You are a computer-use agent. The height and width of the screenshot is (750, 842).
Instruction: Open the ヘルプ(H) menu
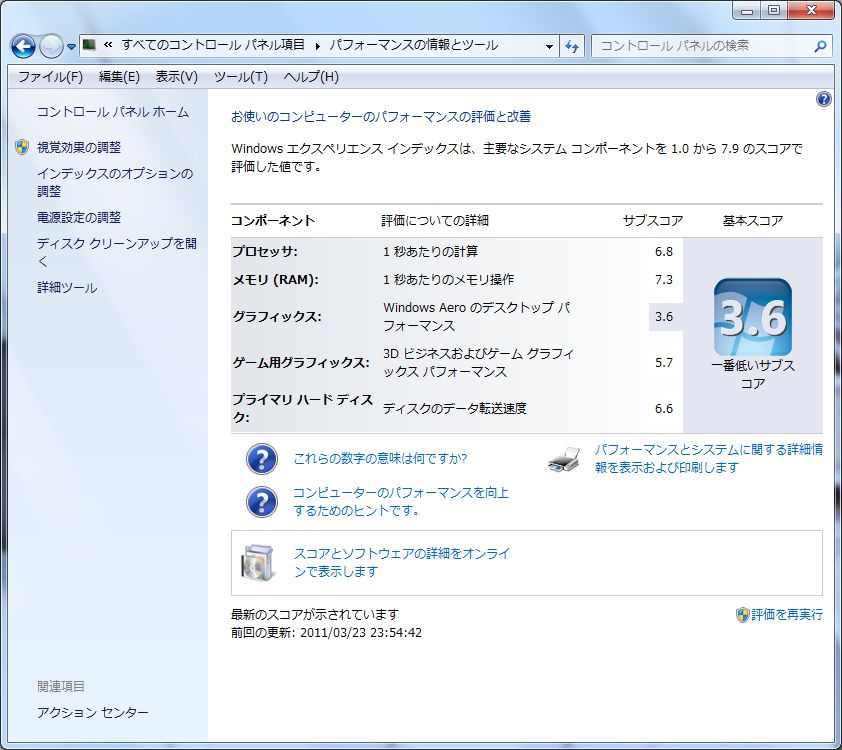tap(311, 77)
